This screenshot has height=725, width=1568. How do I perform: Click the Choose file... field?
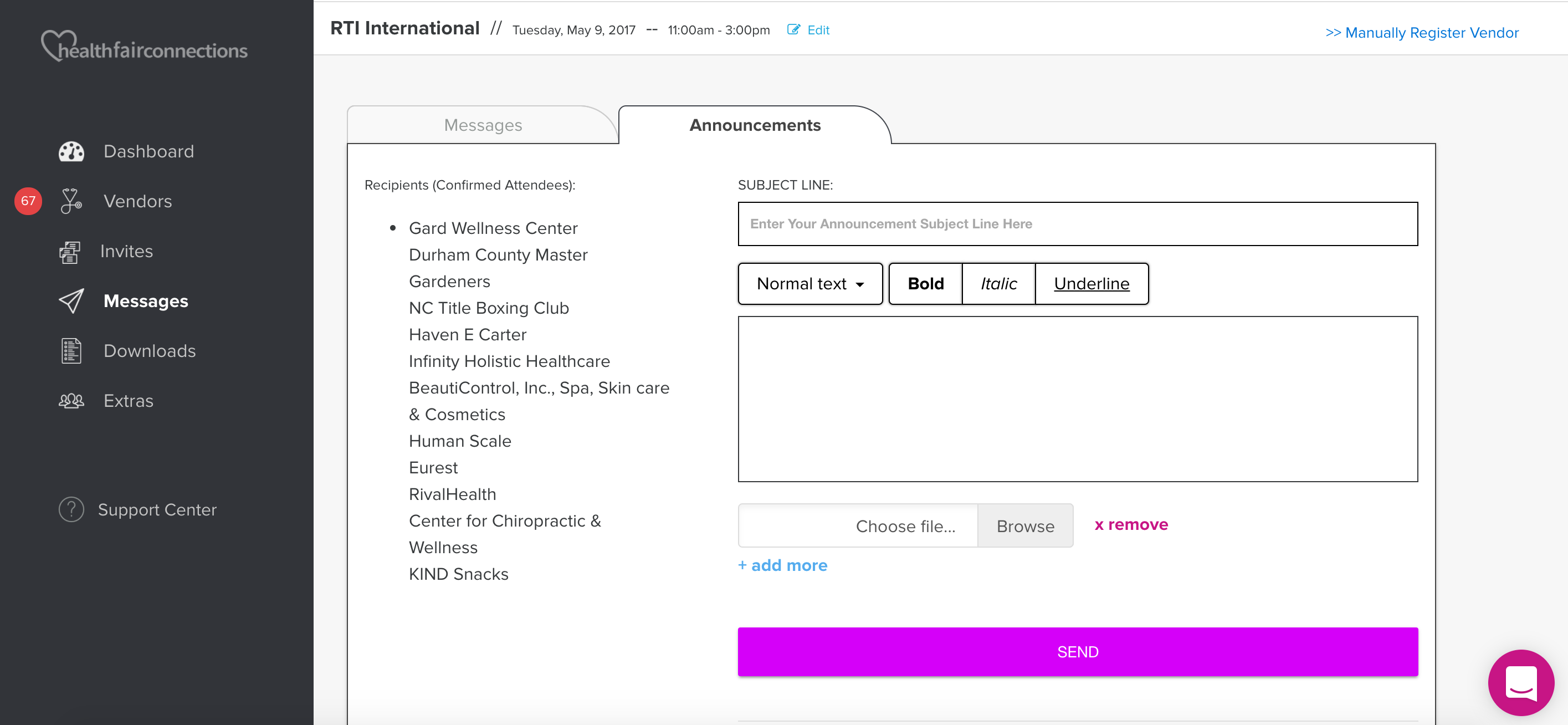857,525
